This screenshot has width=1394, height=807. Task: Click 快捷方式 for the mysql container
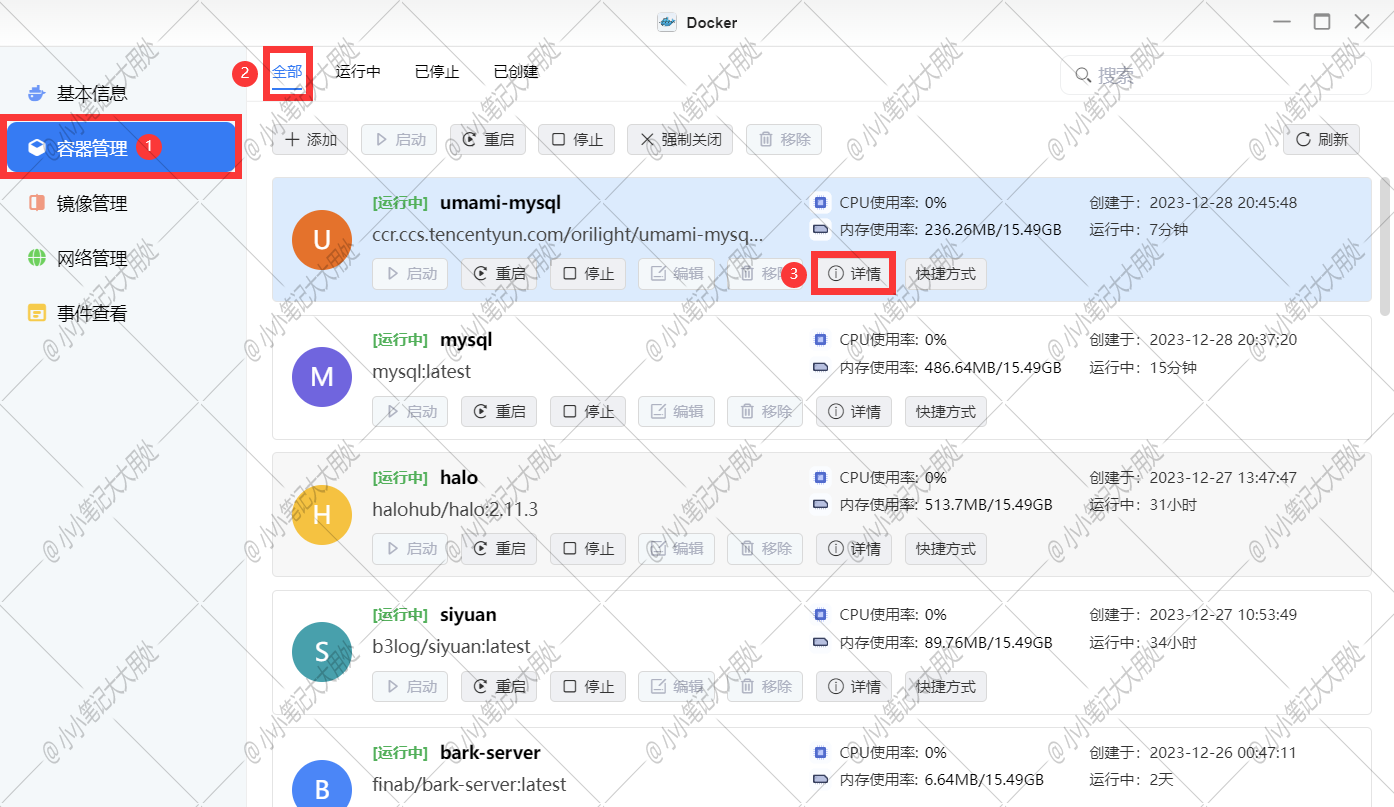click(x=946, y=411)
